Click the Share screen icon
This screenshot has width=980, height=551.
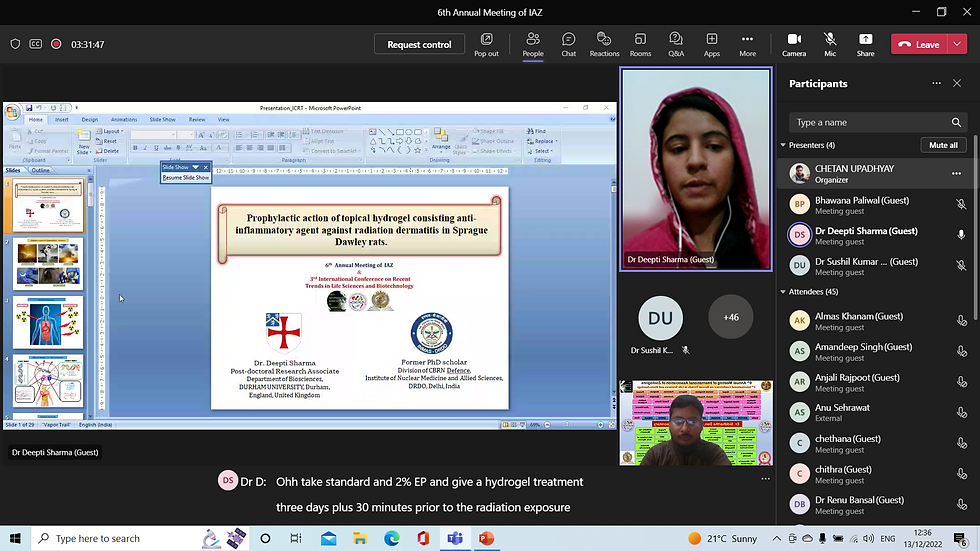(865, 44)
